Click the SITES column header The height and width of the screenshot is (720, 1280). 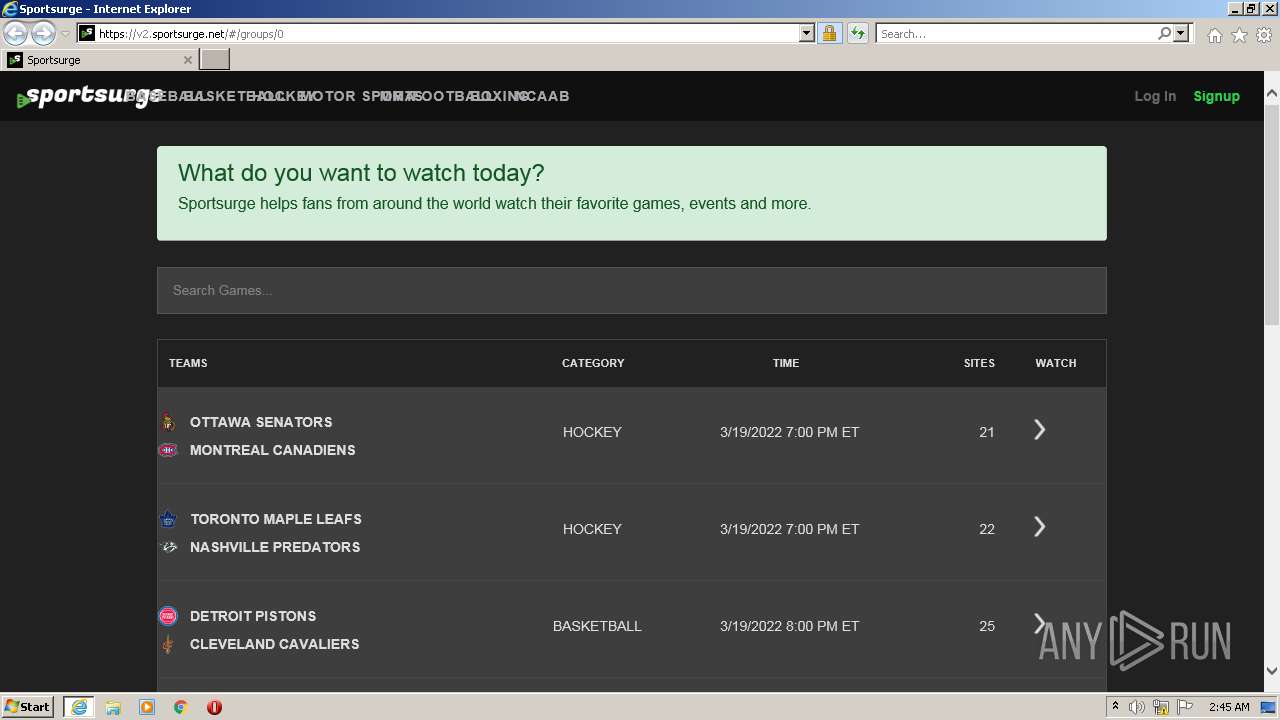pos(979,363)
